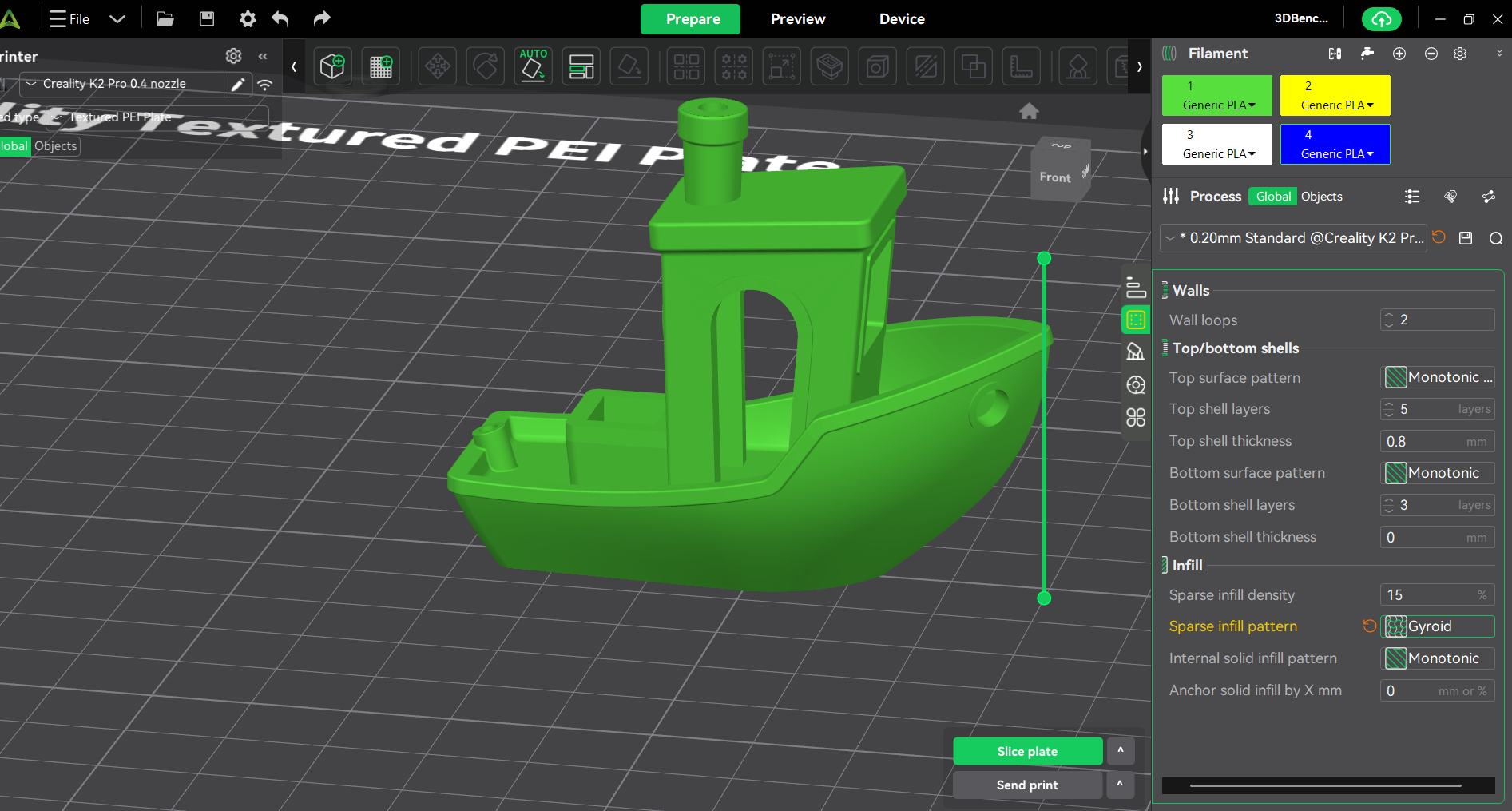Viewport: 1512px width, 811px height.
Task: Click the flushing volumes faucet icon
Action: coord(1367,54)
